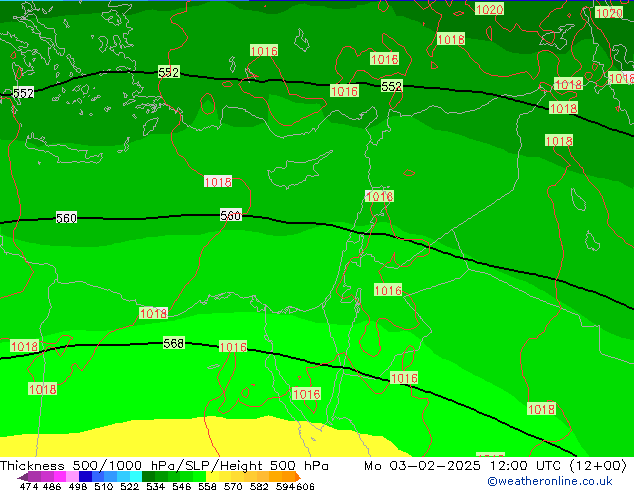
Task: Click the 534 legend scale value
Action: 155,486
